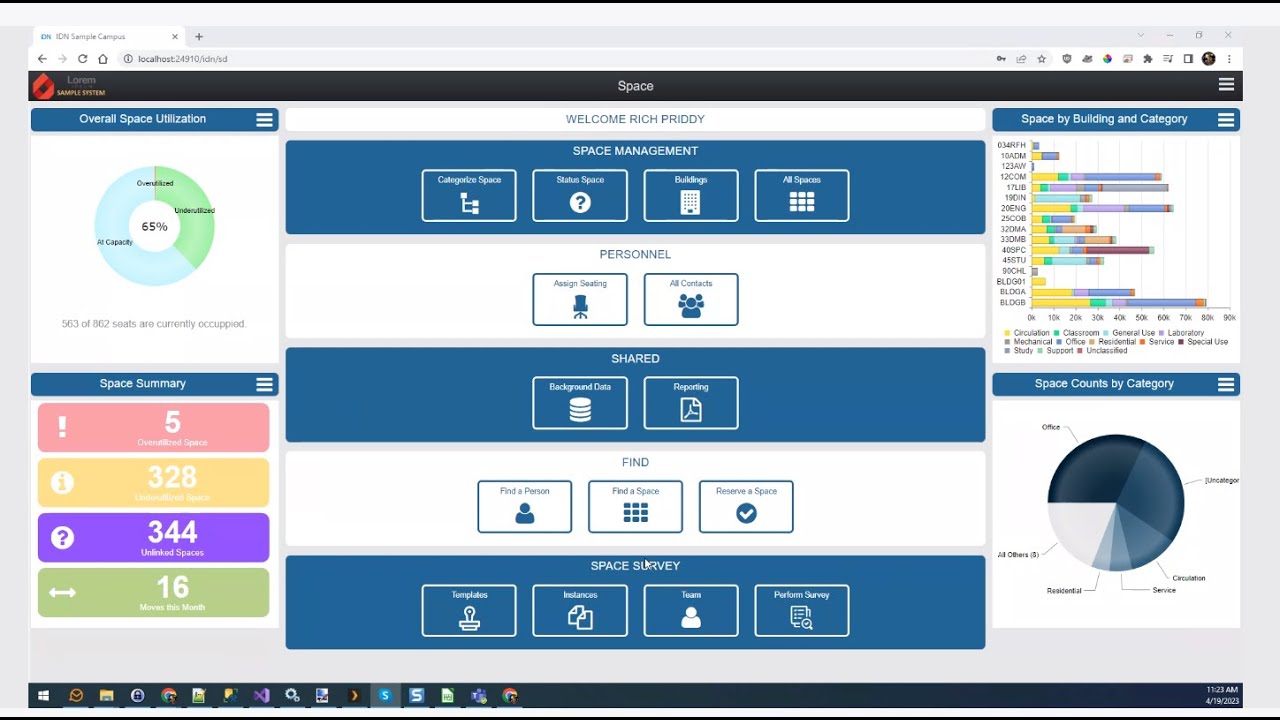The width and height of the screenshot is (1280, 720).
Task: Open the Buildings tile
Action: coord(691,195)
